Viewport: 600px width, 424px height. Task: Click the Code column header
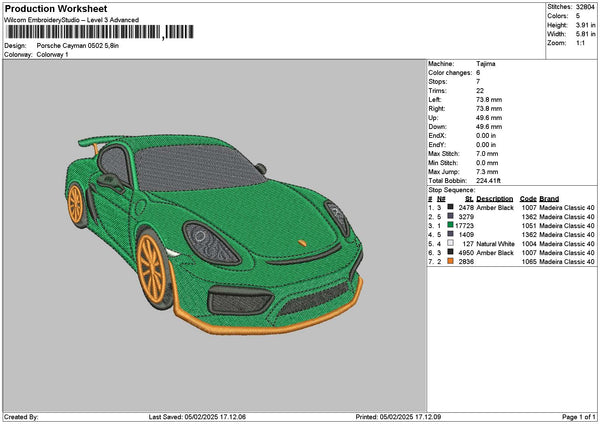tap(528, 198)
